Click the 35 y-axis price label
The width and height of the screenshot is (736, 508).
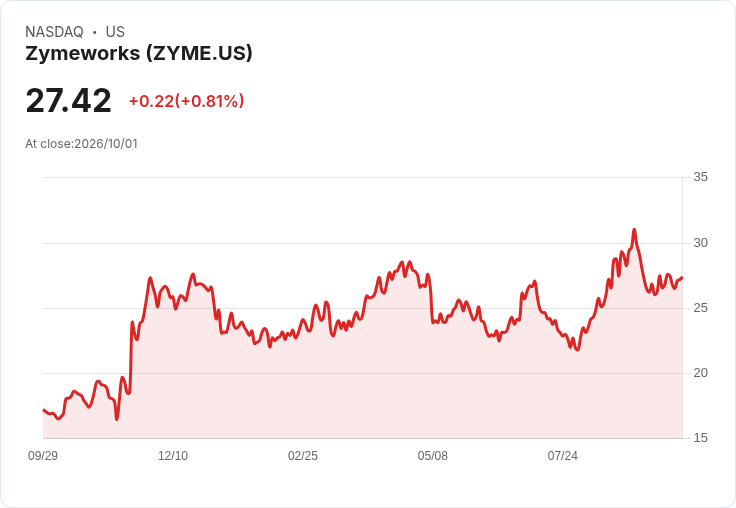pyautogui.click(x=700, y=177)
